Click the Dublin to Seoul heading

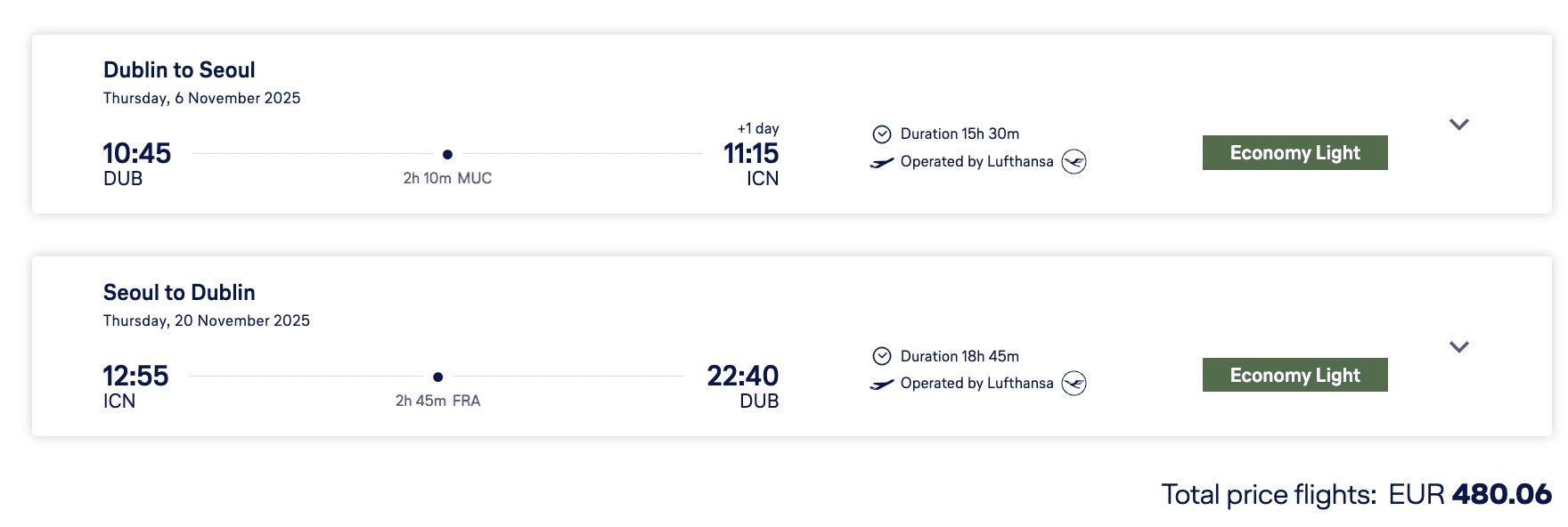click(179, 70)
